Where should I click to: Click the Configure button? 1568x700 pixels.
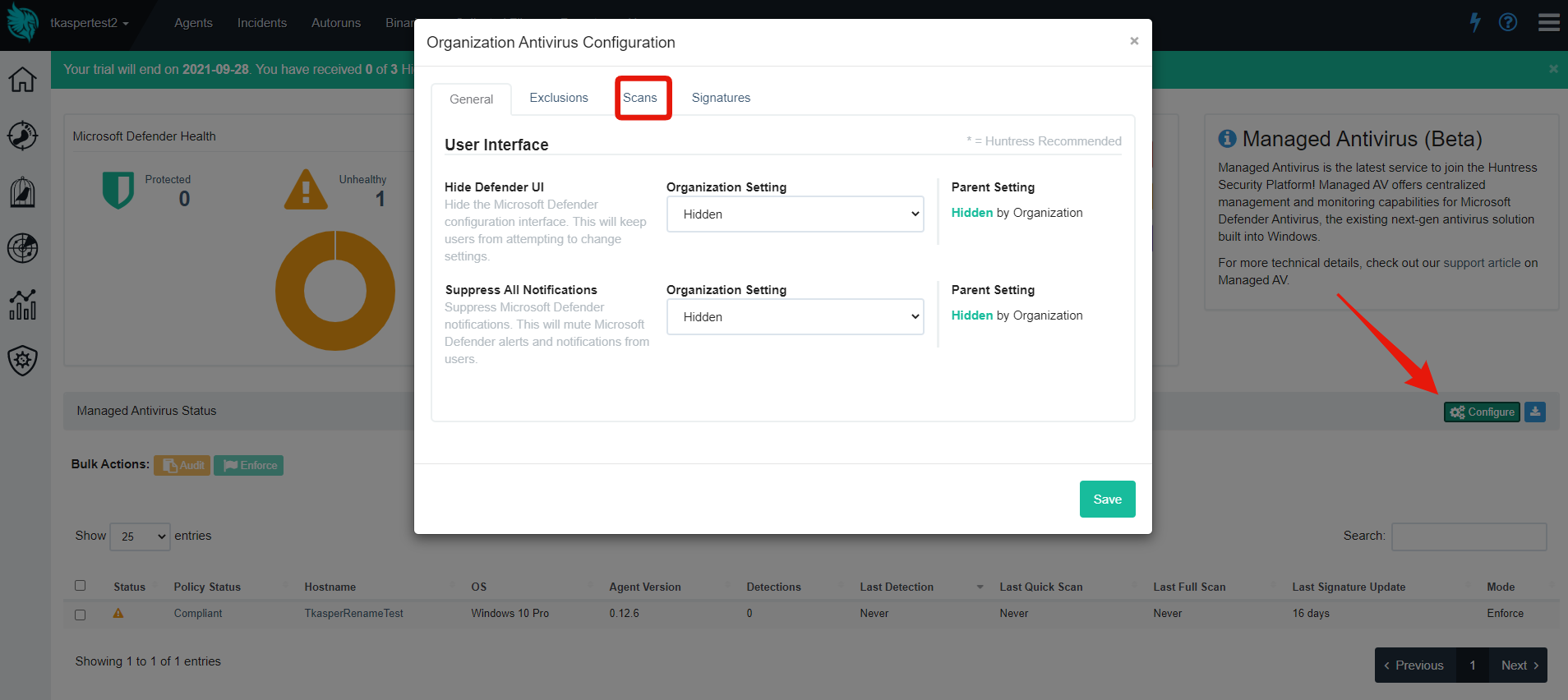(x=1482, y=412)
